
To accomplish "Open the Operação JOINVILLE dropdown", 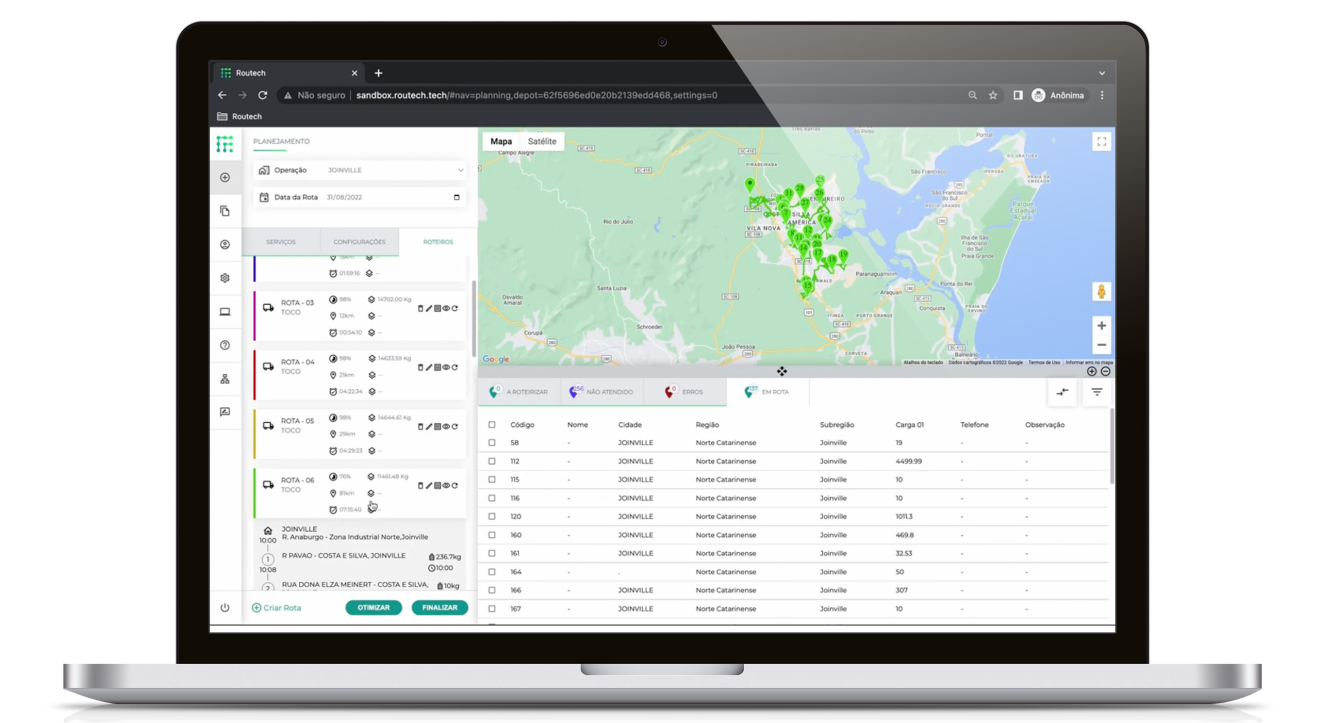I will tap(359, 170).
